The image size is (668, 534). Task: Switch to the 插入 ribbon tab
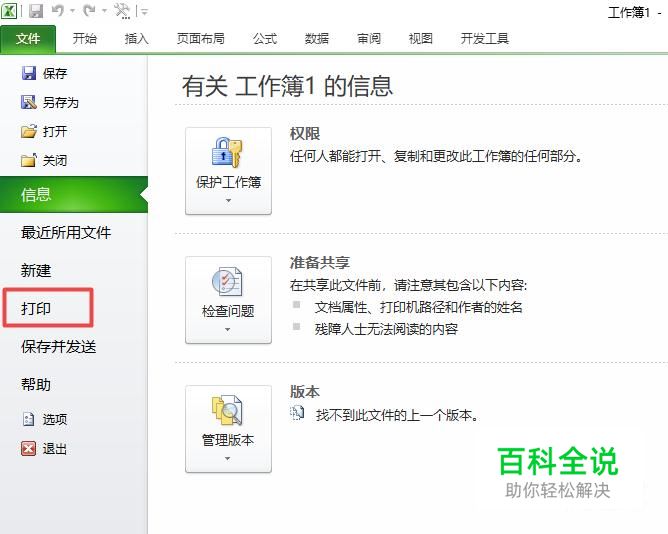pyautogui.click(x=136, y=39)
